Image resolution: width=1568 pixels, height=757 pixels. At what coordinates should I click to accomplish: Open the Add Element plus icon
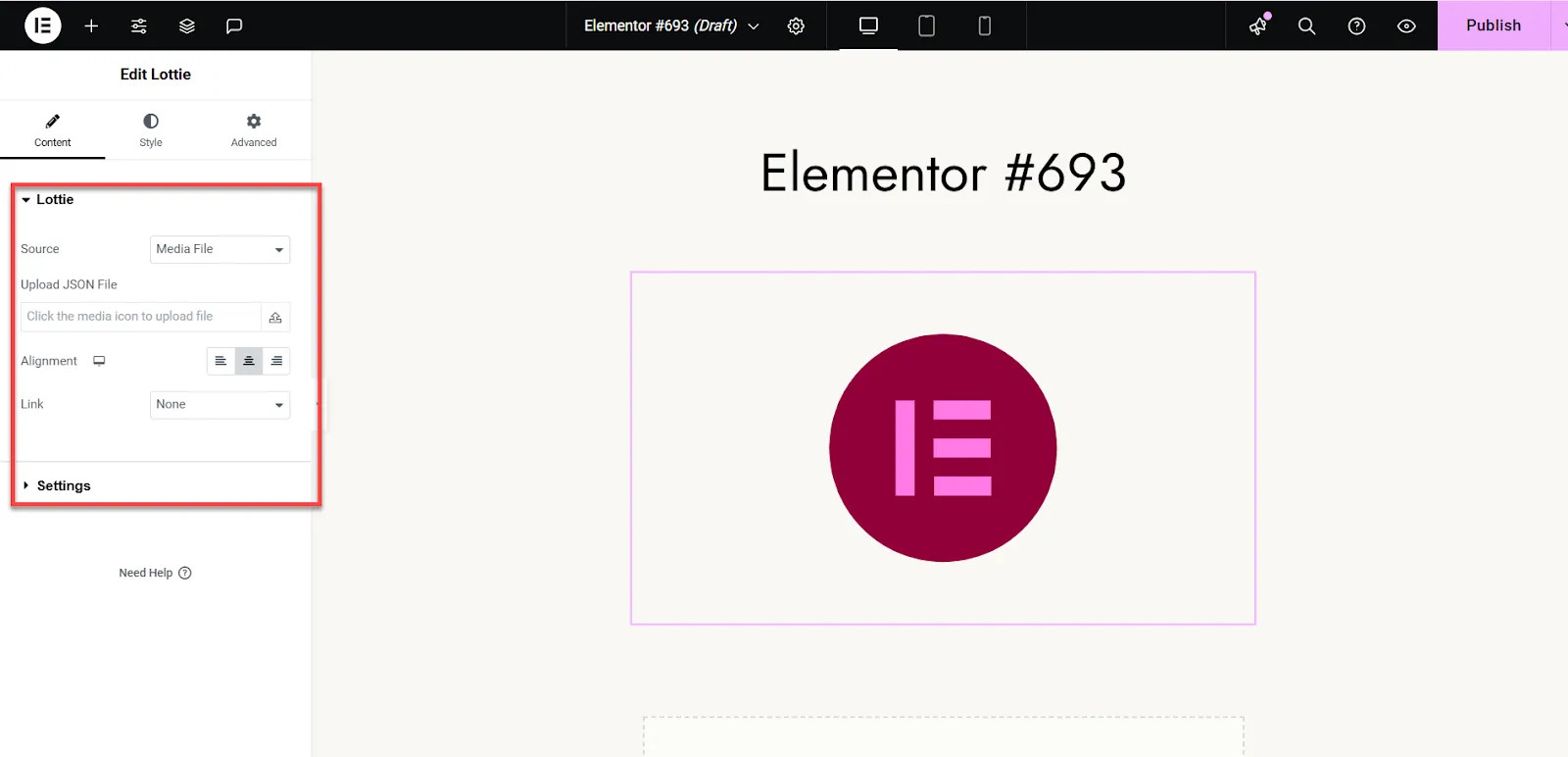pyautogui.click(x=91, y=25)
